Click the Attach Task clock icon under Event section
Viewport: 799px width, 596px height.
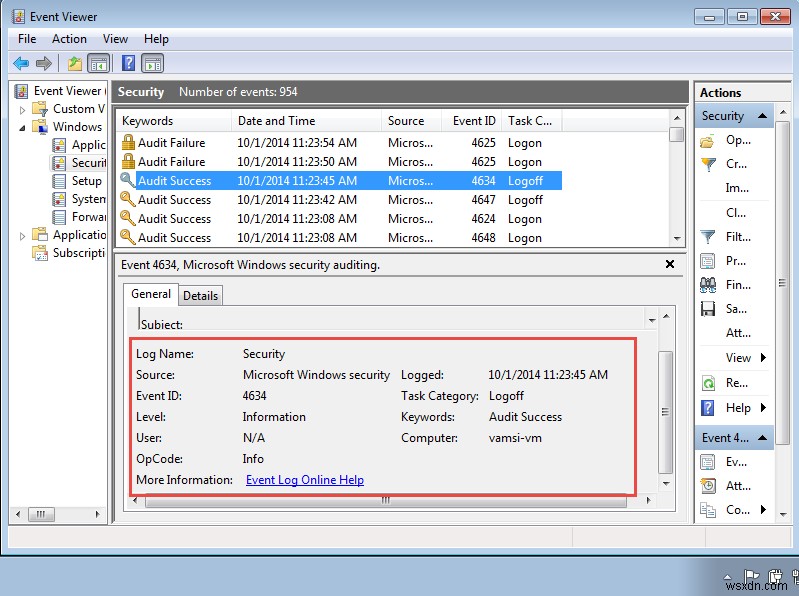coord(708,486)
